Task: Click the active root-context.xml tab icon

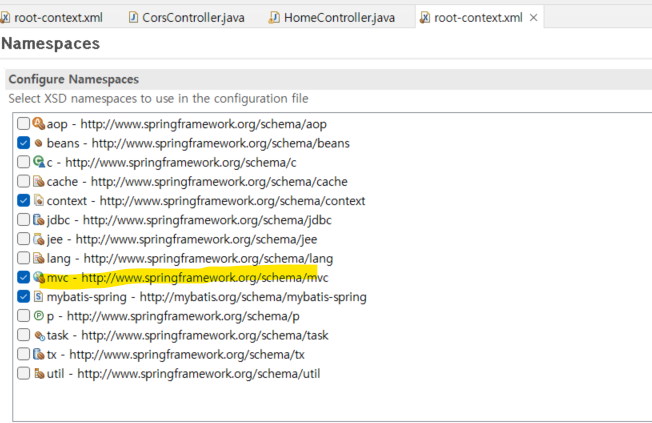Action: (x=425, y=17)
